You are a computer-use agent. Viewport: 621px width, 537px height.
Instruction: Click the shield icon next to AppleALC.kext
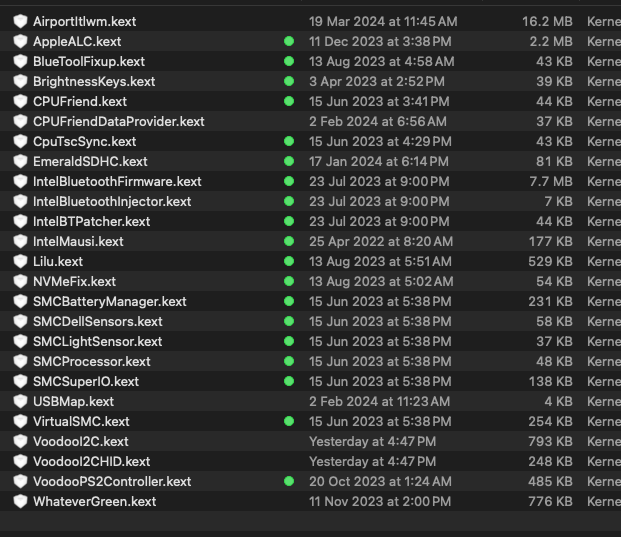[20, 41]
